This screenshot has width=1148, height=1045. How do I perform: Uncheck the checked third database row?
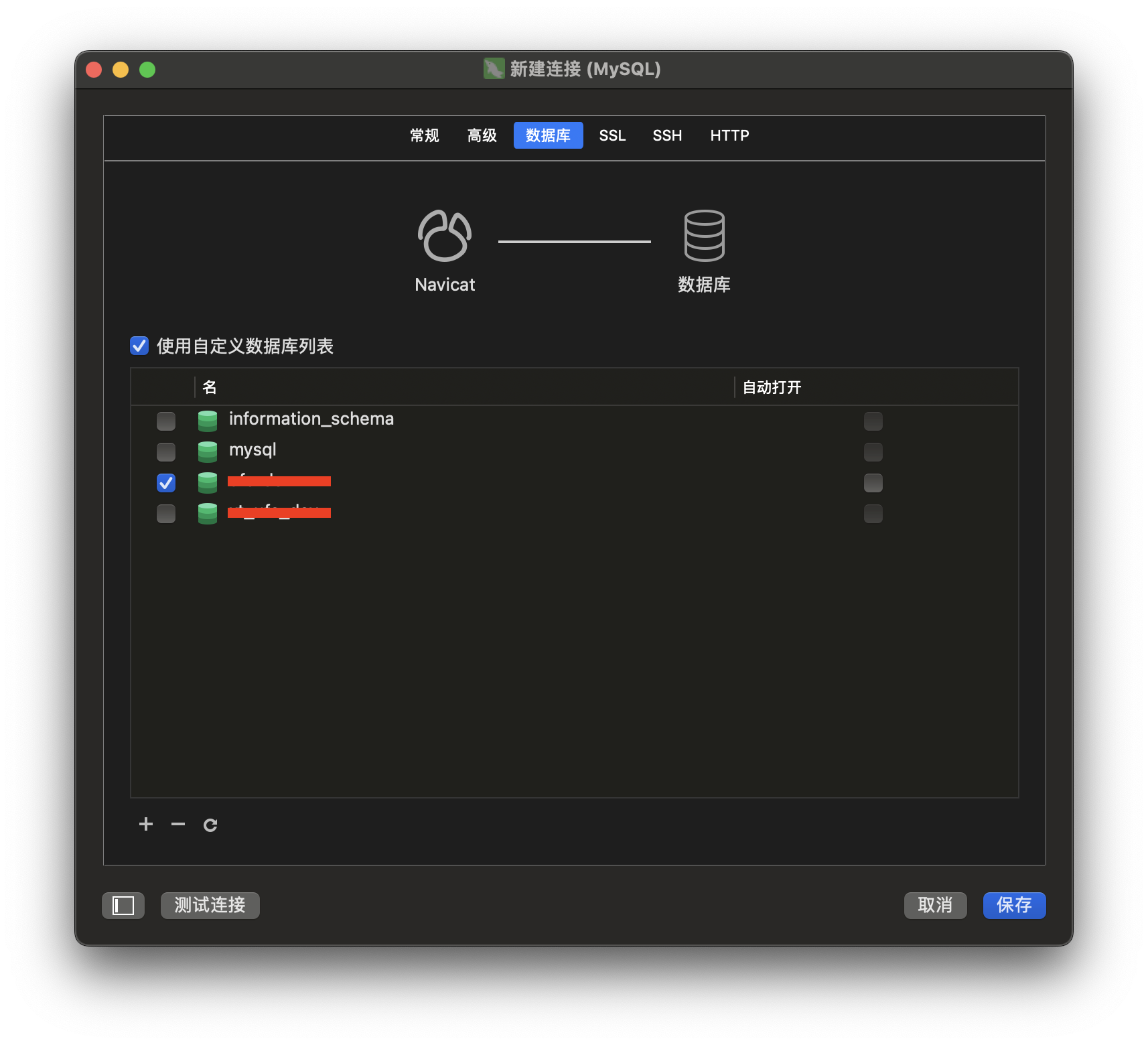coord(166,482)
